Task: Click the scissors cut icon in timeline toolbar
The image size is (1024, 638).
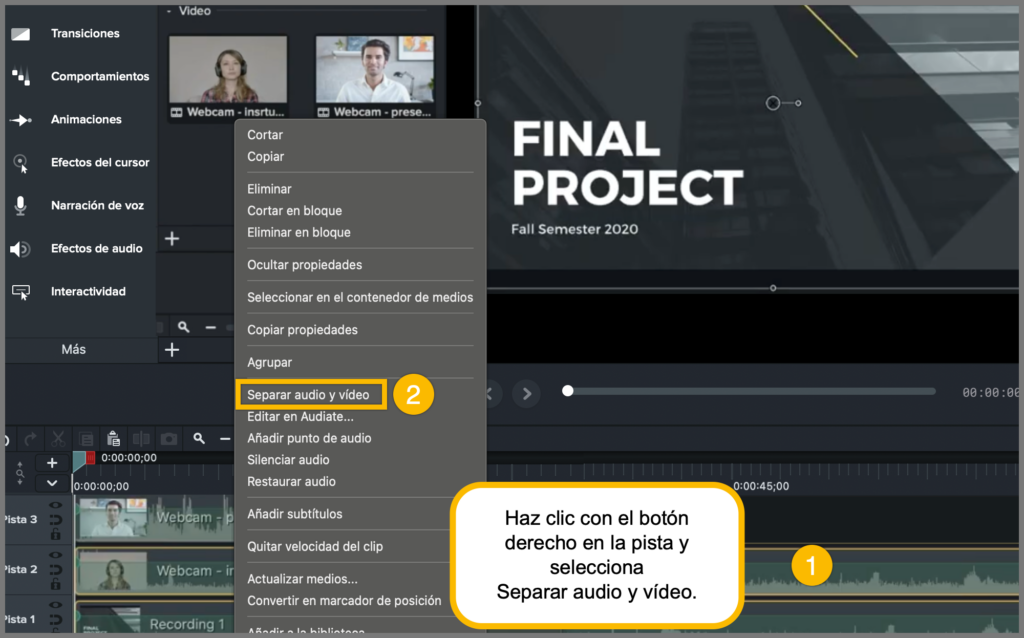Action: pyautogui.click(x=58, y=439)
